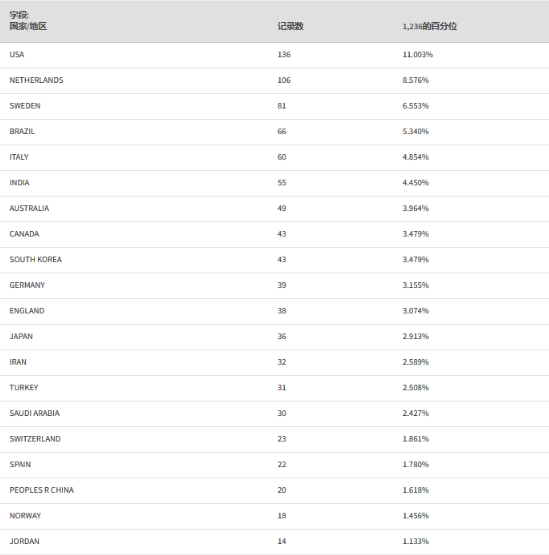Click the SOUTH KOREA entry

coord(35,259)
